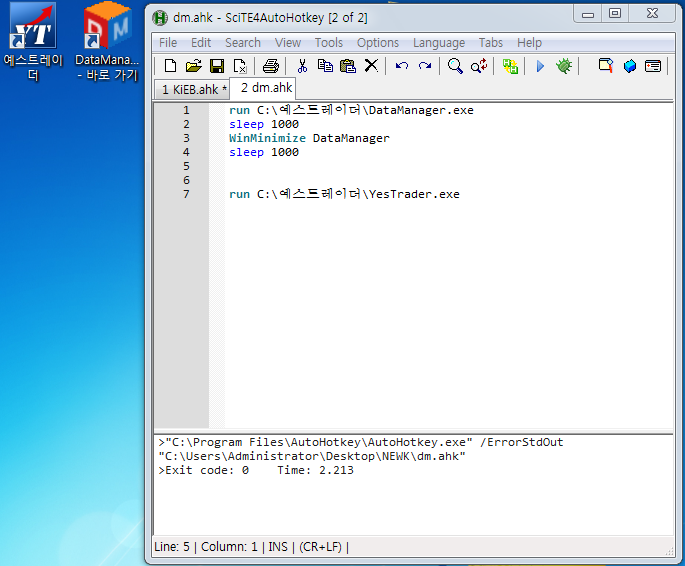The image size is (685, 566).
Task: Click the Open file folder icon
Action: [193, 66]
